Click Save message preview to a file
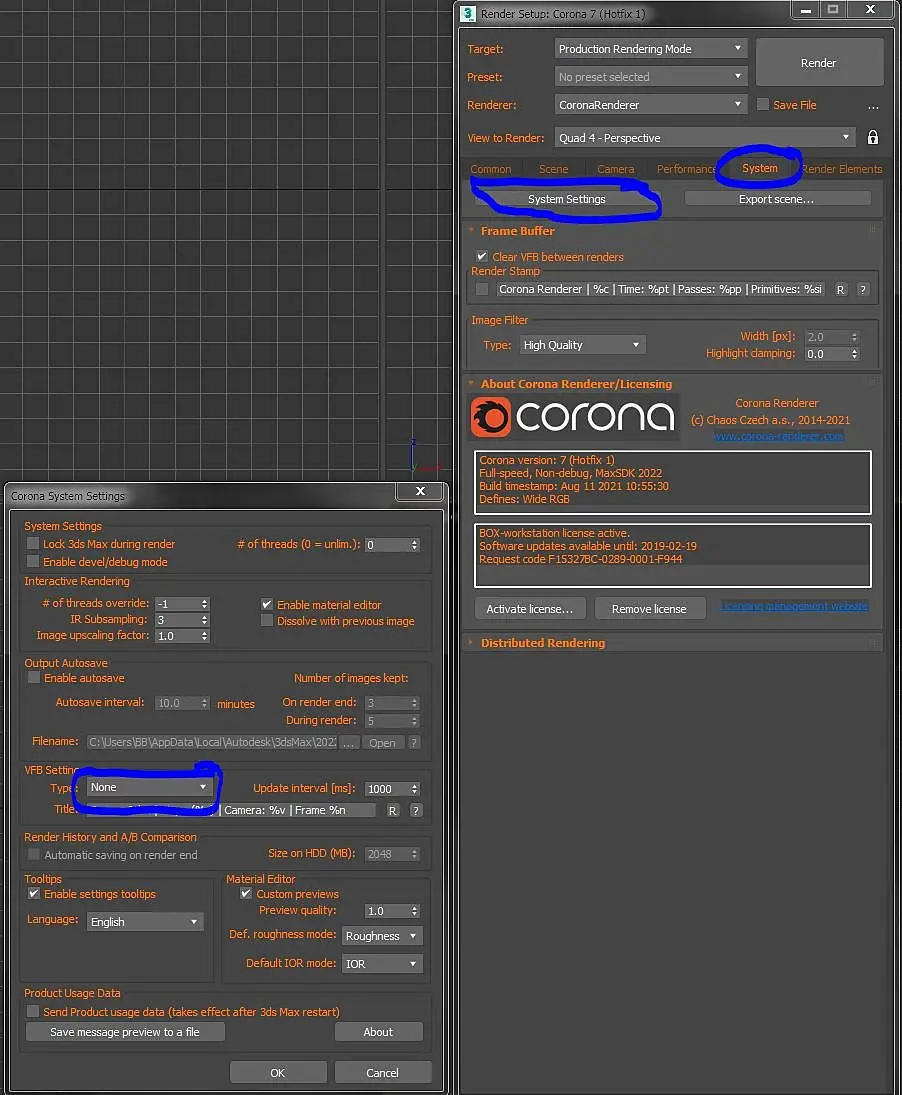The width and height of the screenshot is (902, 1095). [x=125, y=1032]
